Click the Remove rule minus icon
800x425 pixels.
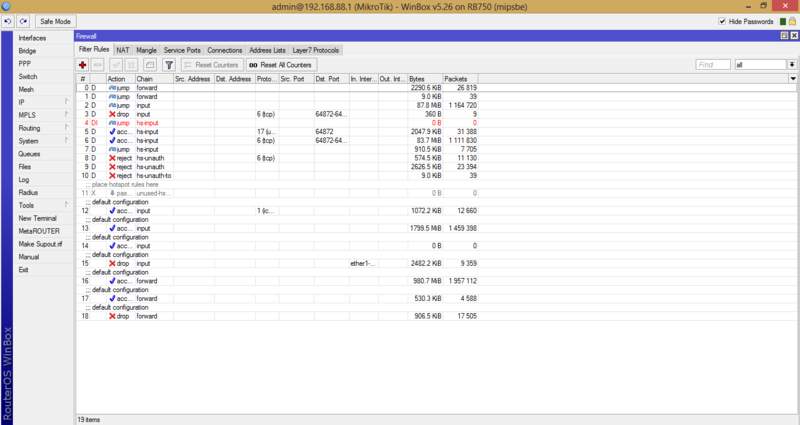pyautogui.click(x=98, y=65)
